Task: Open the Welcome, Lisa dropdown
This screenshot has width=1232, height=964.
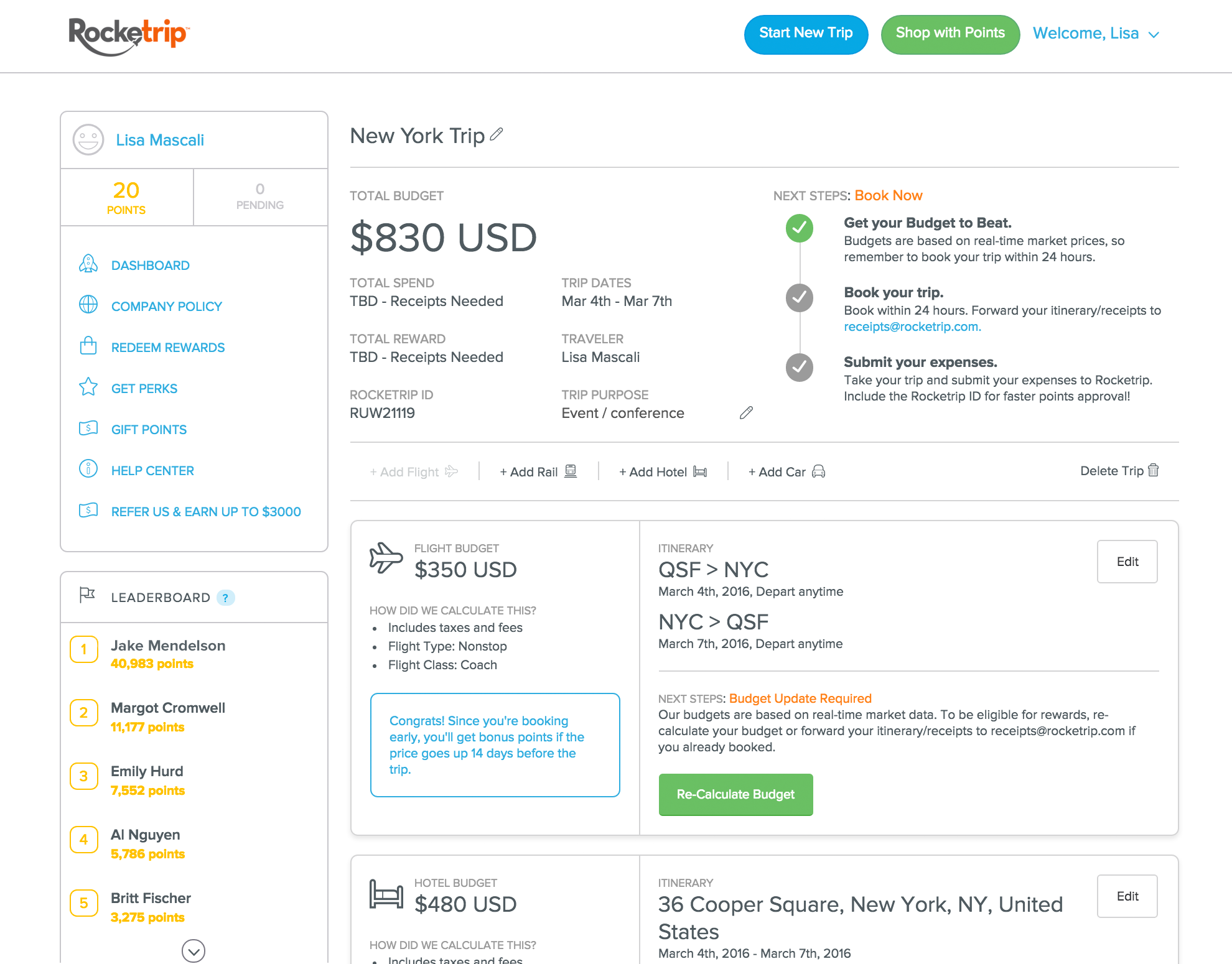Action: click(x=1096, y=34)
